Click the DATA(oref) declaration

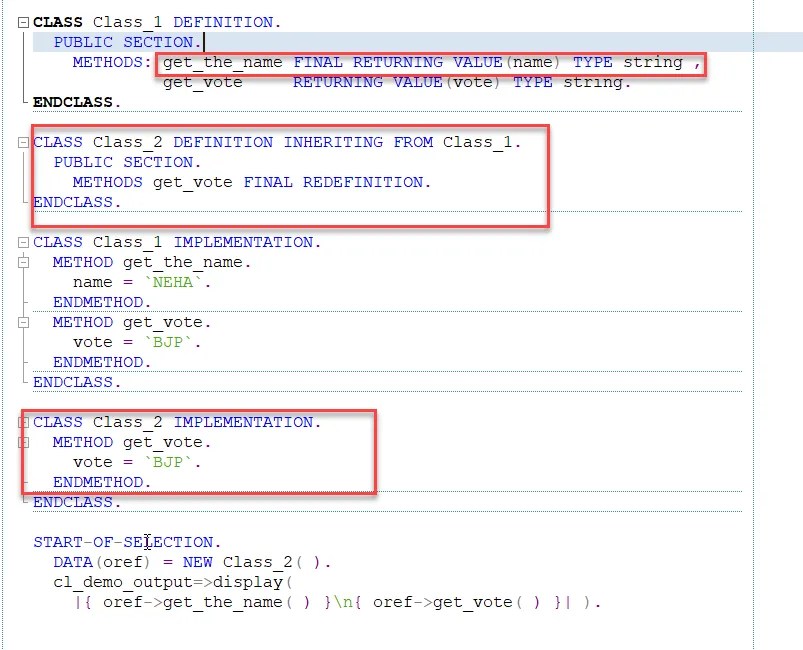click(x=98, y=561)
